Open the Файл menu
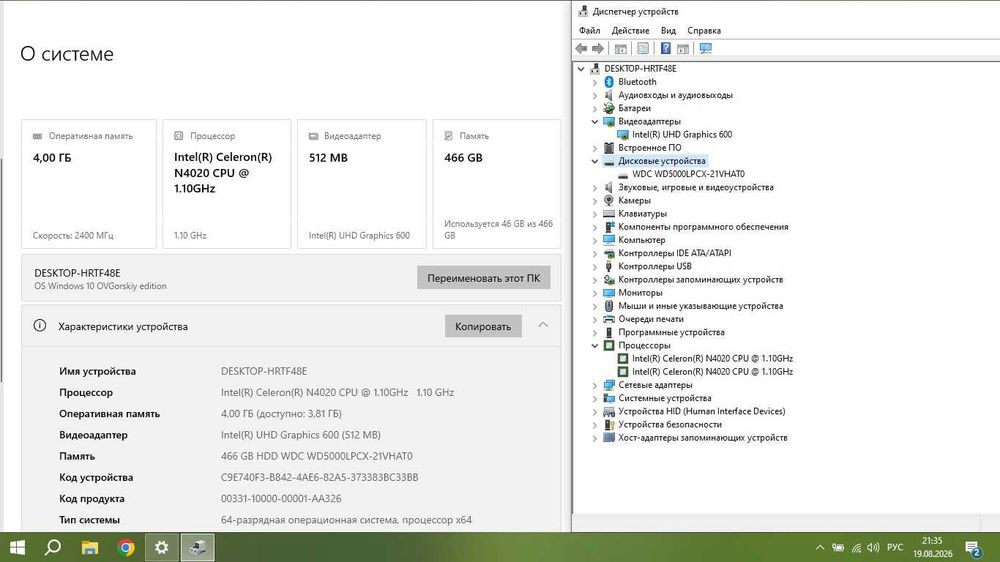Viewport: 1000px width, 562px height. click(589, 31)
